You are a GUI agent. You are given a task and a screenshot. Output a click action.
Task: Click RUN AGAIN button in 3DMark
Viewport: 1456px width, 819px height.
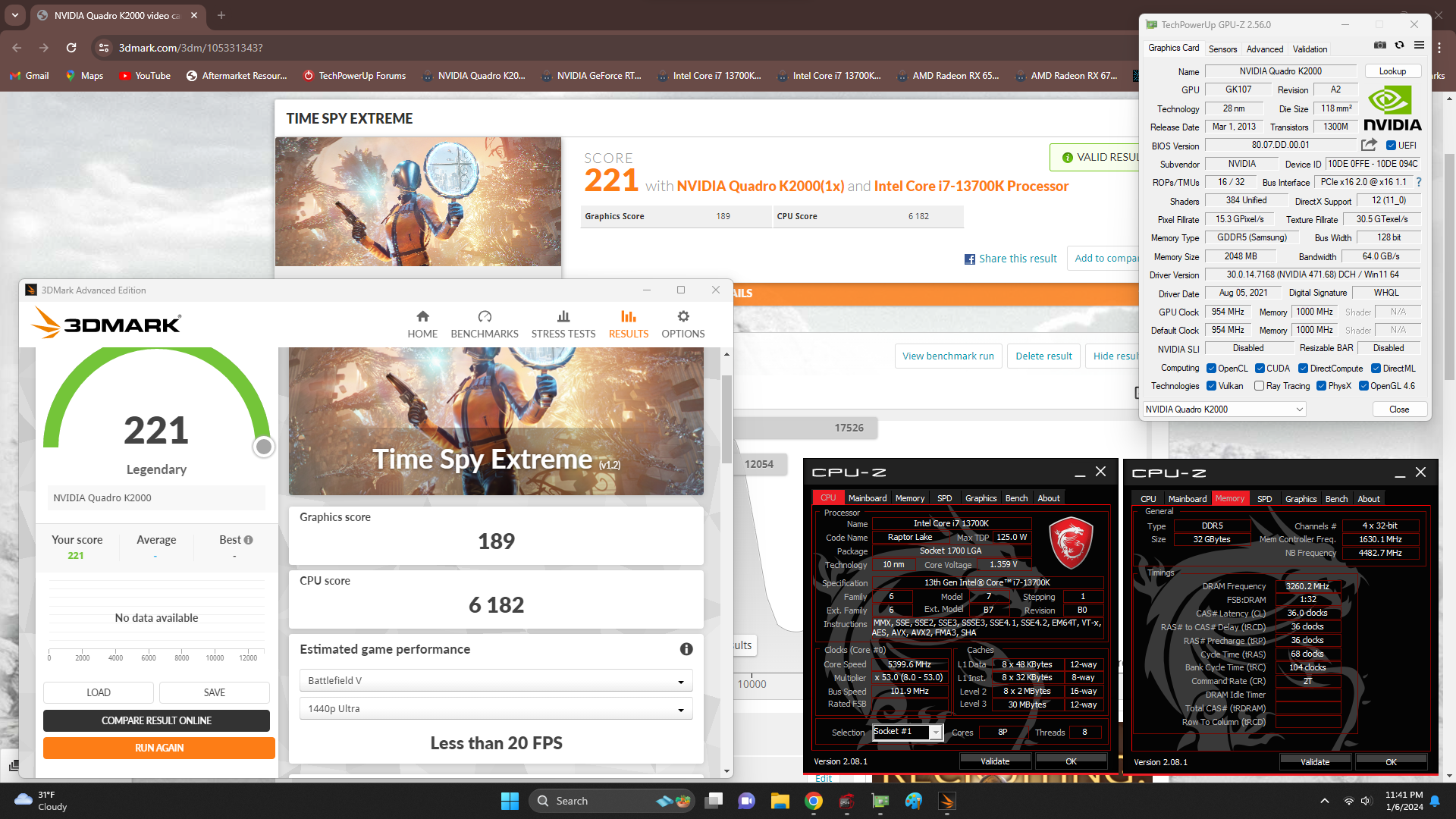coord(159,748)
